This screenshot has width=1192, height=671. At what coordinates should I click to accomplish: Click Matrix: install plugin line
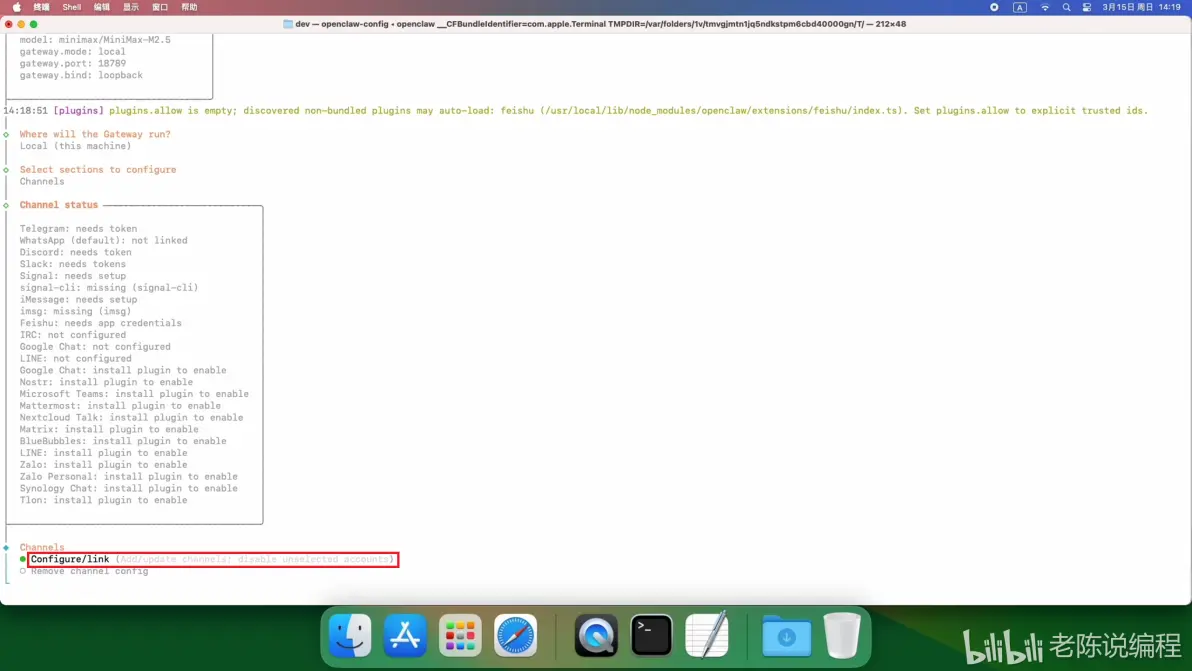point(109,429)
